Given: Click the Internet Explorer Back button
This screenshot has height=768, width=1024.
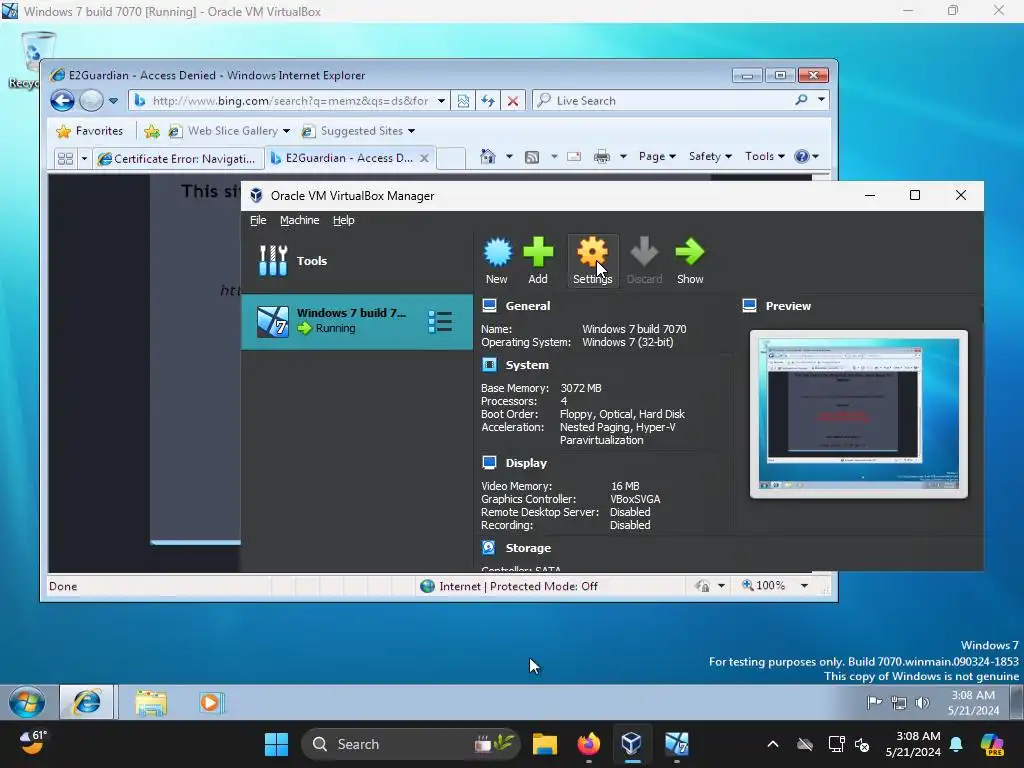Looking at the screenshot, I should 62,101.
